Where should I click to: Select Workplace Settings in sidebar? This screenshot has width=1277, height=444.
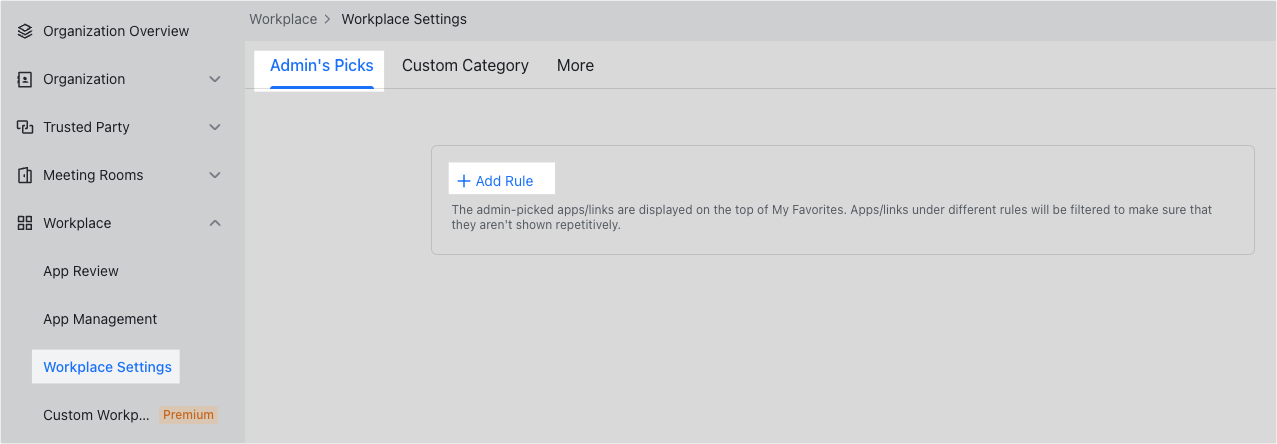point(106,367)
